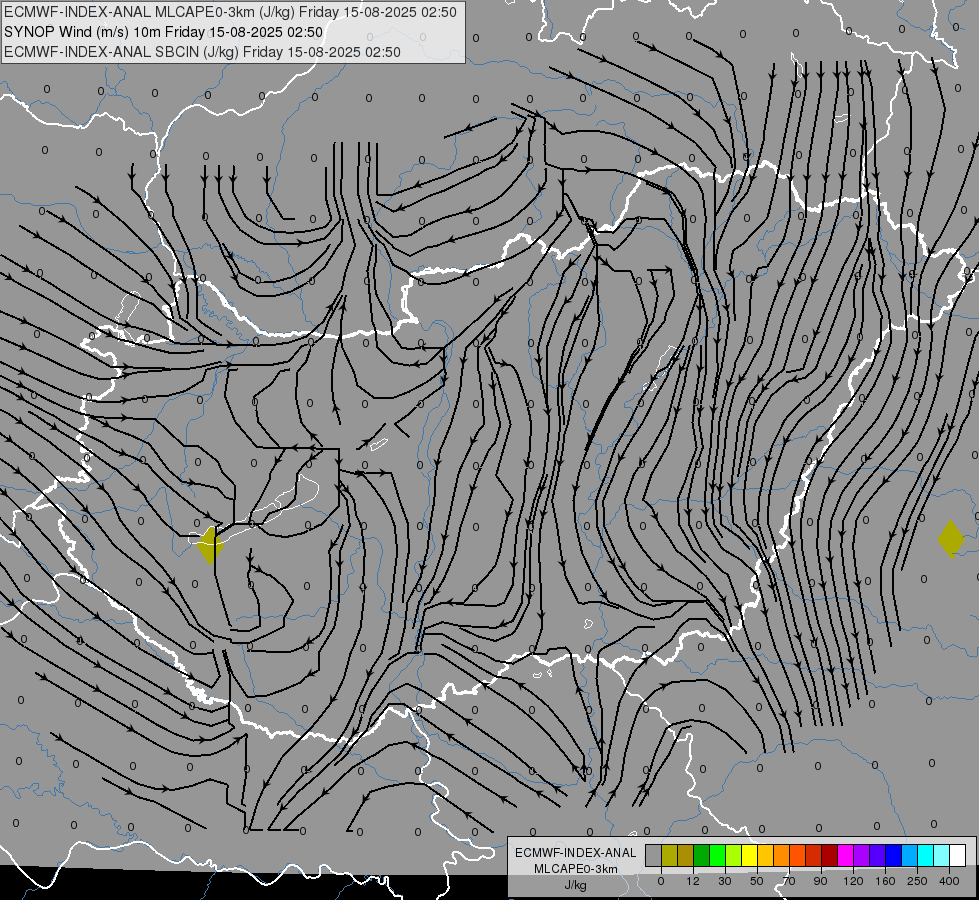Click the legend tick value '30'
979x900 pixels.
point(725,881)
